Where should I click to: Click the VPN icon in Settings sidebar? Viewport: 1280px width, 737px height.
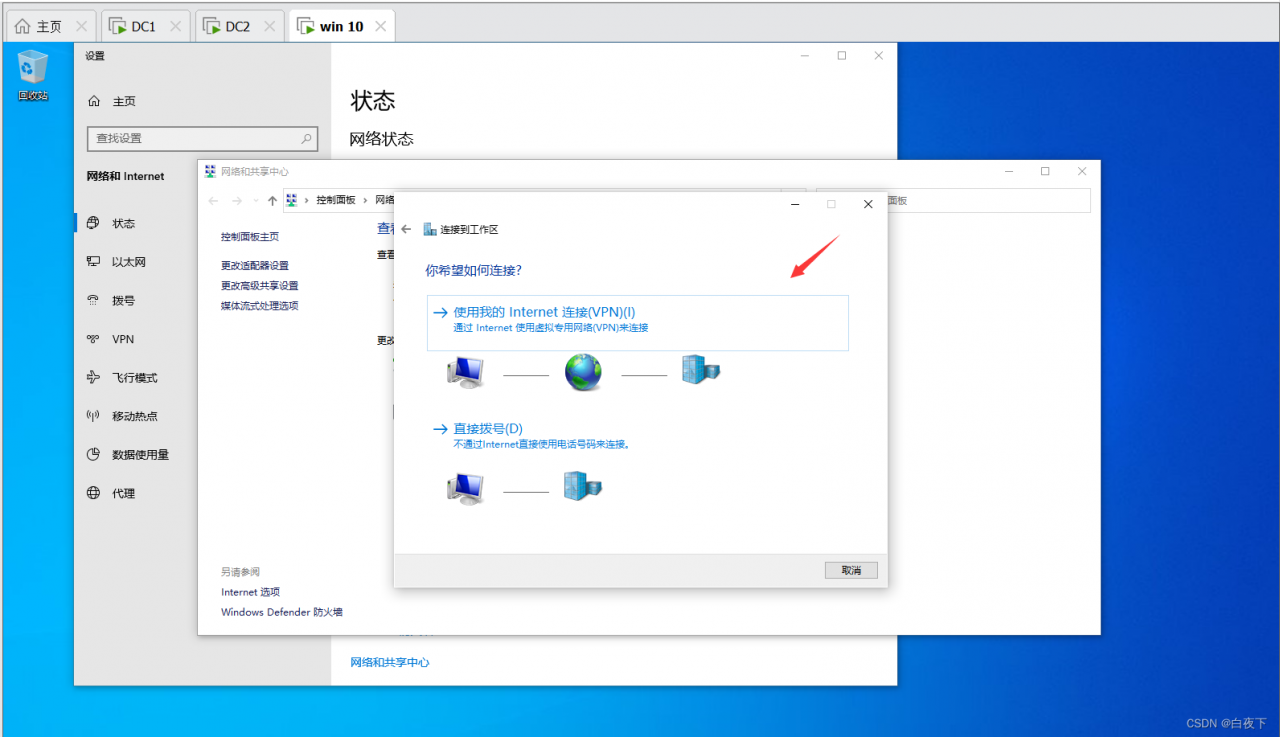[x=94, y=339]
